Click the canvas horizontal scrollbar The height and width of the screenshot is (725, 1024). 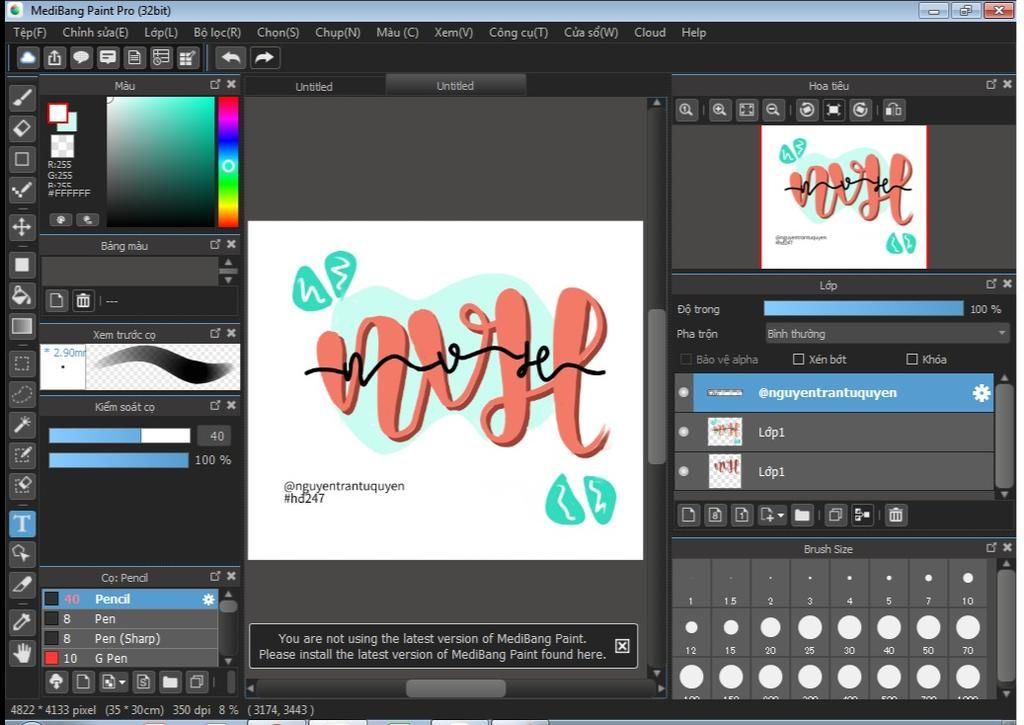coord(455,688)
